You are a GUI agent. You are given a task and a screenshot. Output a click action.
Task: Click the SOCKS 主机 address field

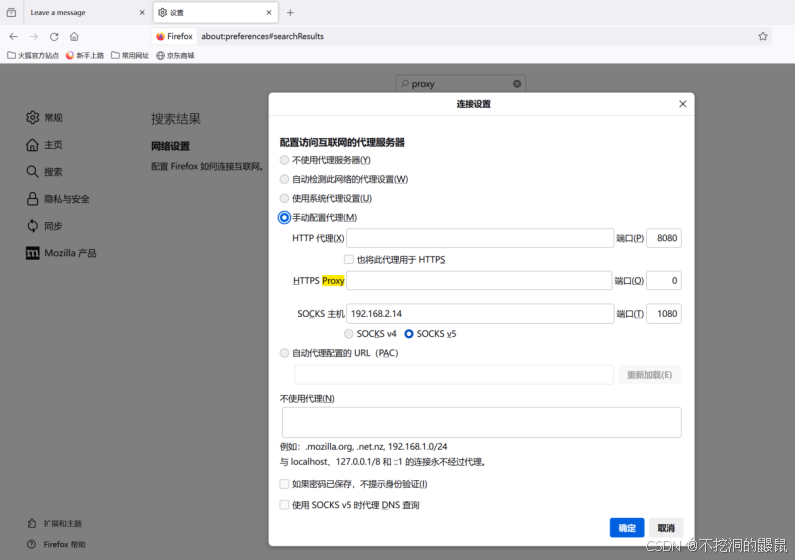[x=480, y=314]
